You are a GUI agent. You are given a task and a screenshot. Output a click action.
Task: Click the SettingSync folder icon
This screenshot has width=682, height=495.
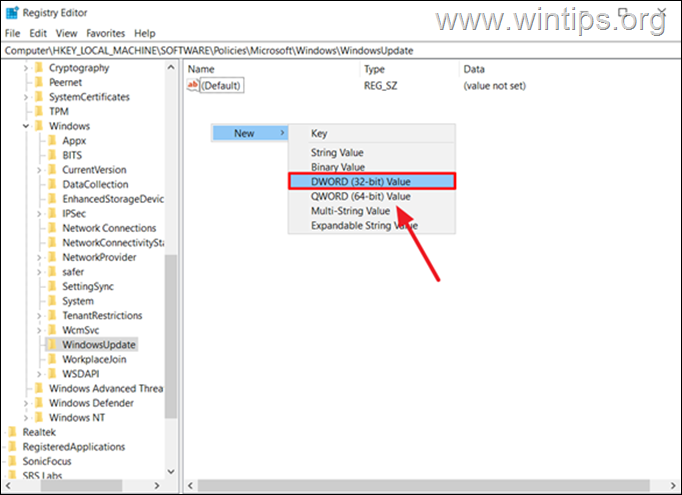pos(52,286)
